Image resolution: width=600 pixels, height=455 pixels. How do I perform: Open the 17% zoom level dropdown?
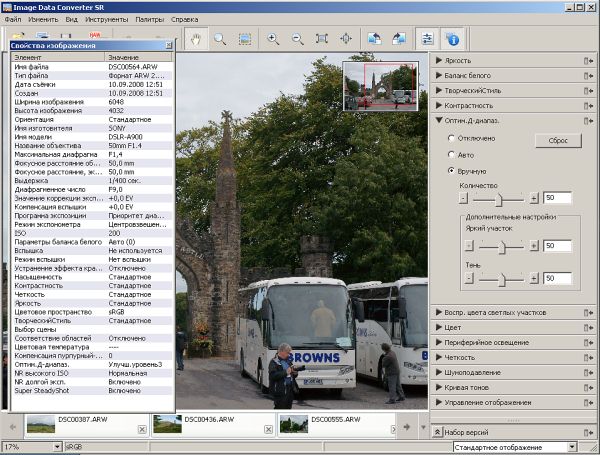click(x=57, y=447)
